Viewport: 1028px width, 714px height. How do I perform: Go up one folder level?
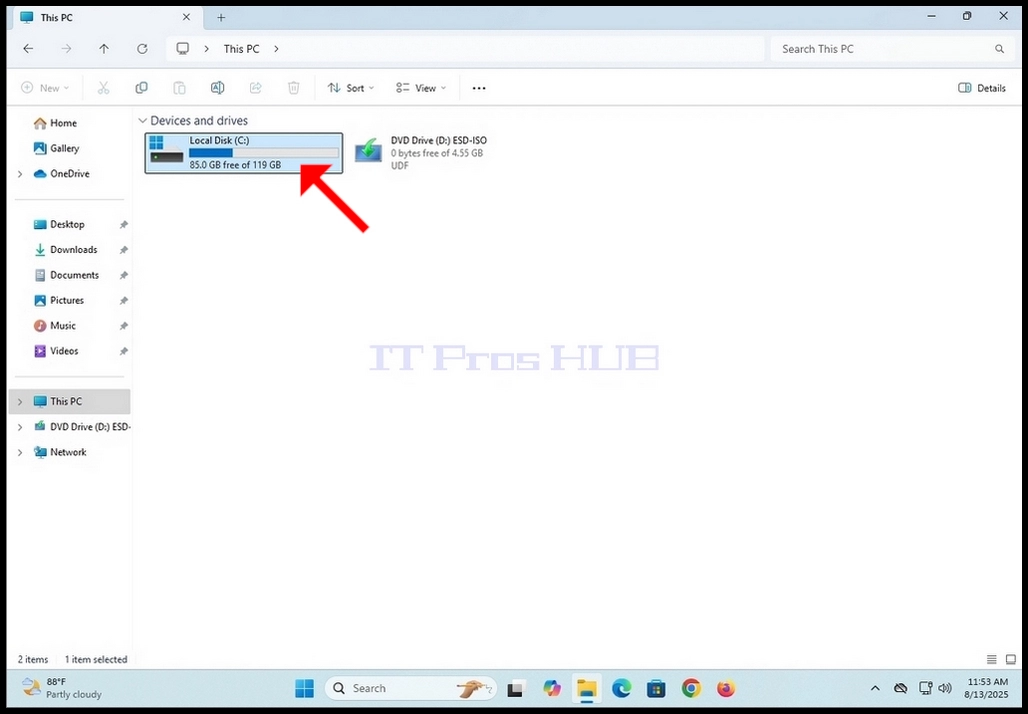104,49
